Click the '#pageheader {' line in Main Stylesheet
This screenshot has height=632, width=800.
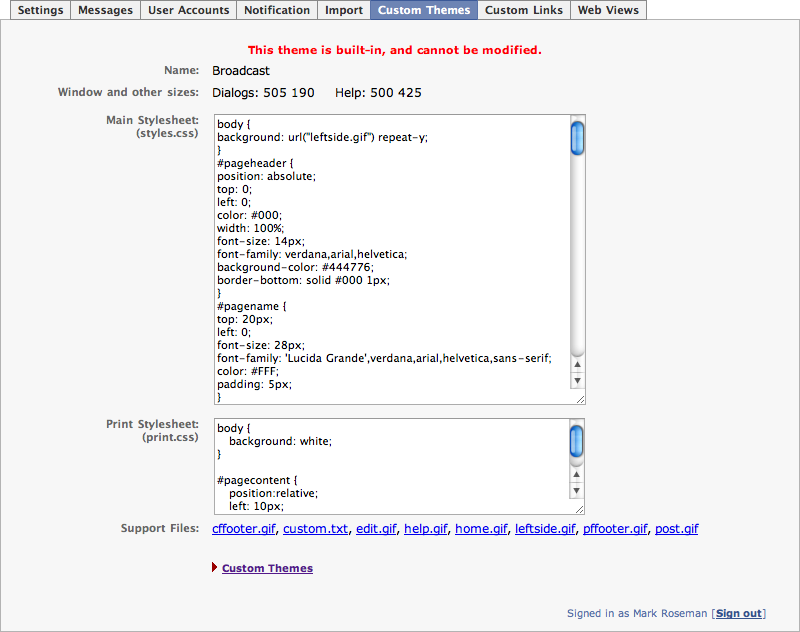click(x=255, y=163)
